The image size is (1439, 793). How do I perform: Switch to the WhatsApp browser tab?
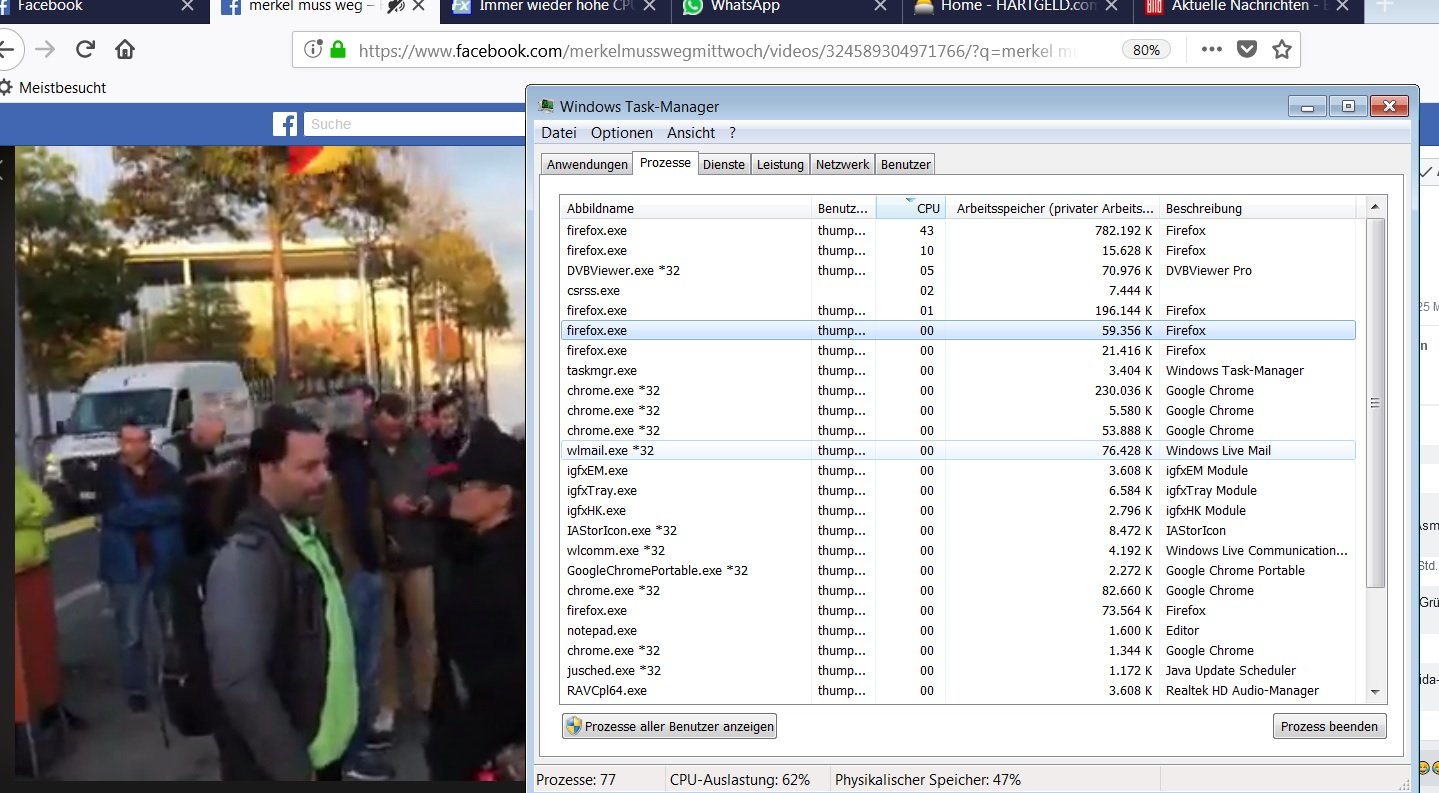(x=781, y=7)
